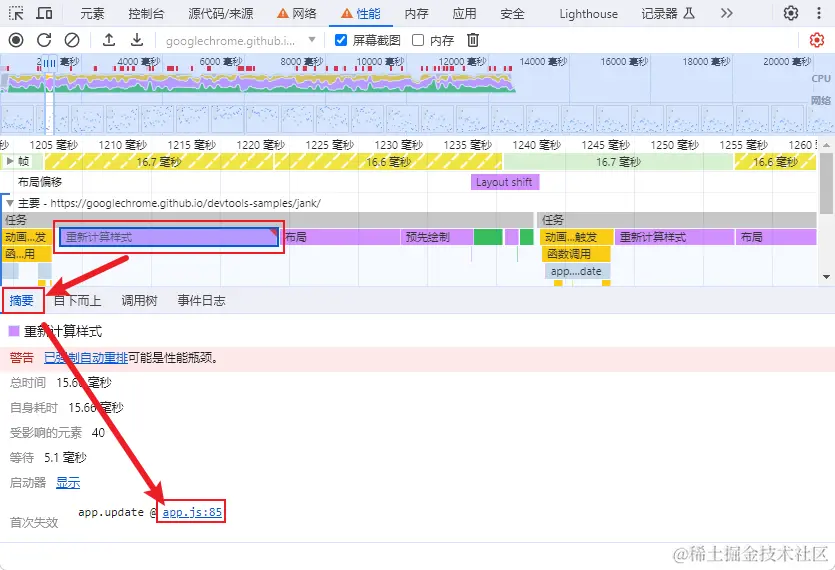This screenshot has height=570, width=835.
Task: Switch to the 事件日志 tab
Action: point(201,300)
